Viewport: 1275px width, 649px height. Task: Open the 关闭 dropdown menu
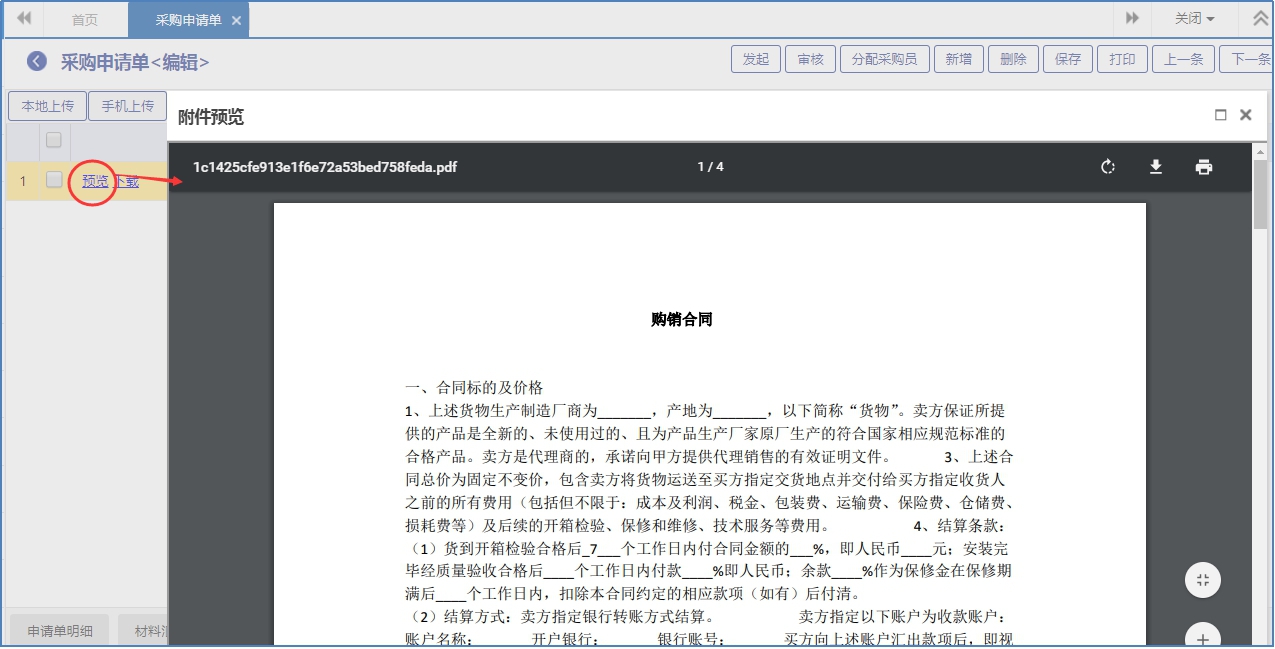click(x=1194, y=19)
